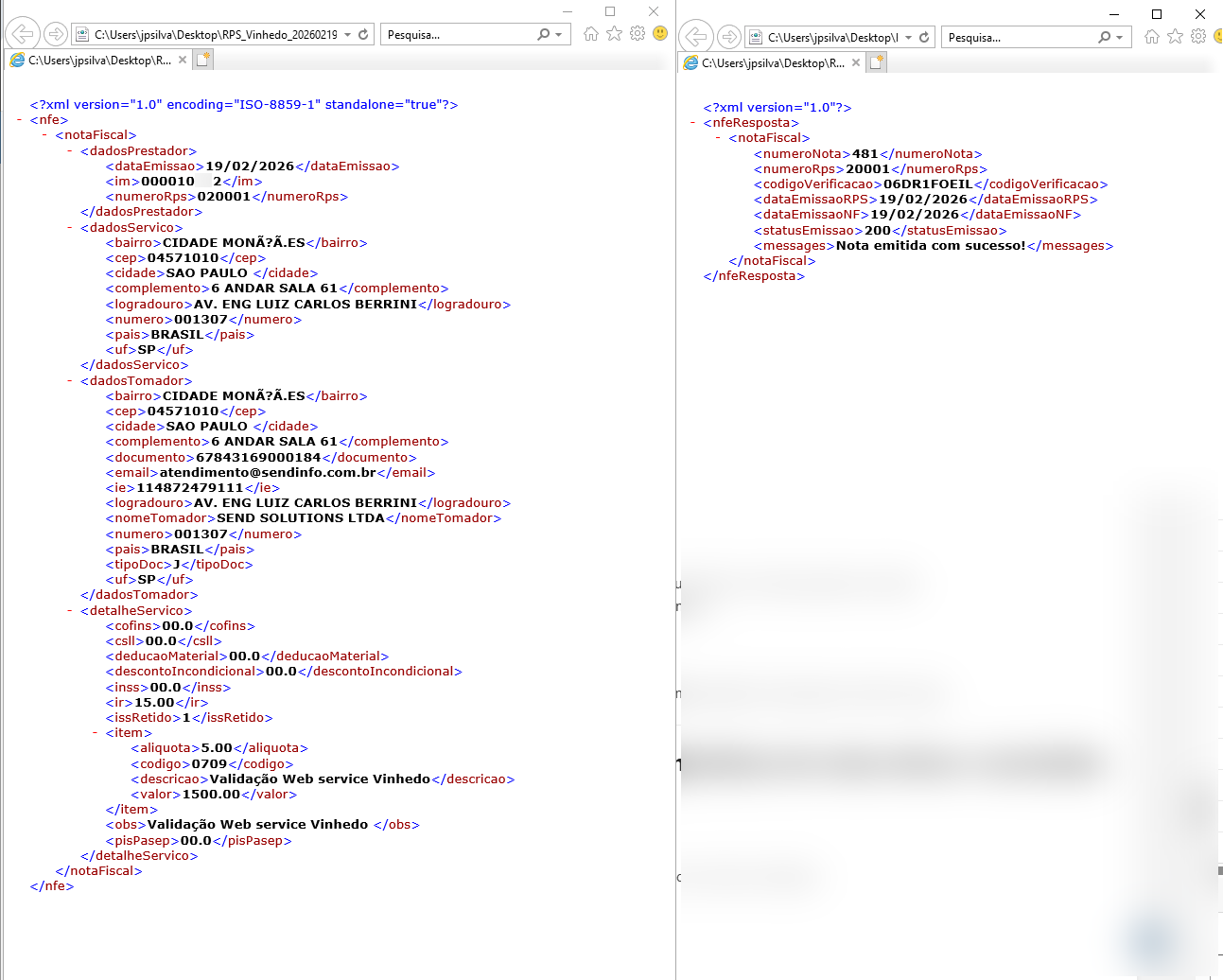Screen dimensions: 1223x980
Task: Collapse the dadosPrestador XML node
Action: (x=70, y=151)
